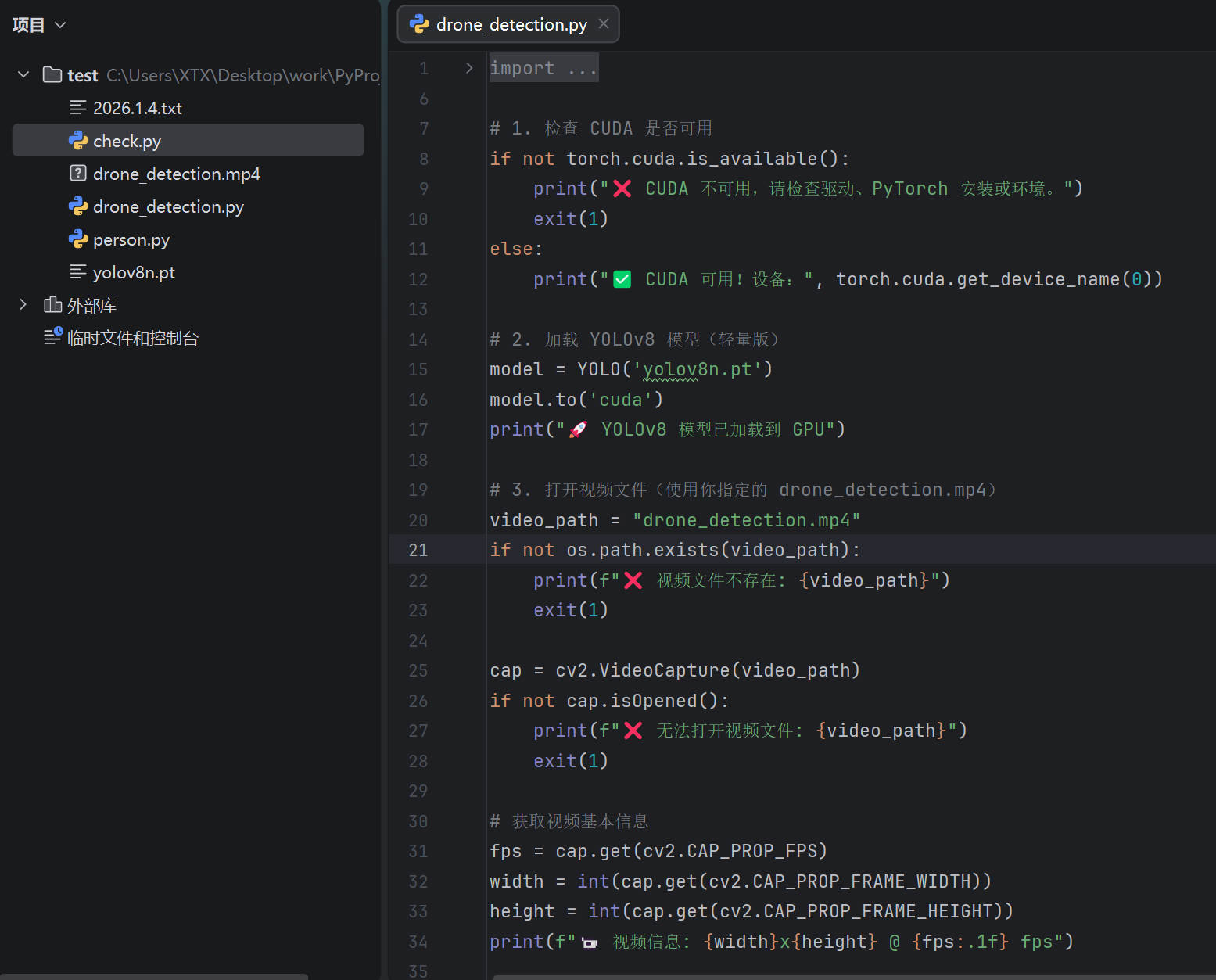Collapse the test project folder
This screenshot has width=1216, height=980.
tap(23, 75)
